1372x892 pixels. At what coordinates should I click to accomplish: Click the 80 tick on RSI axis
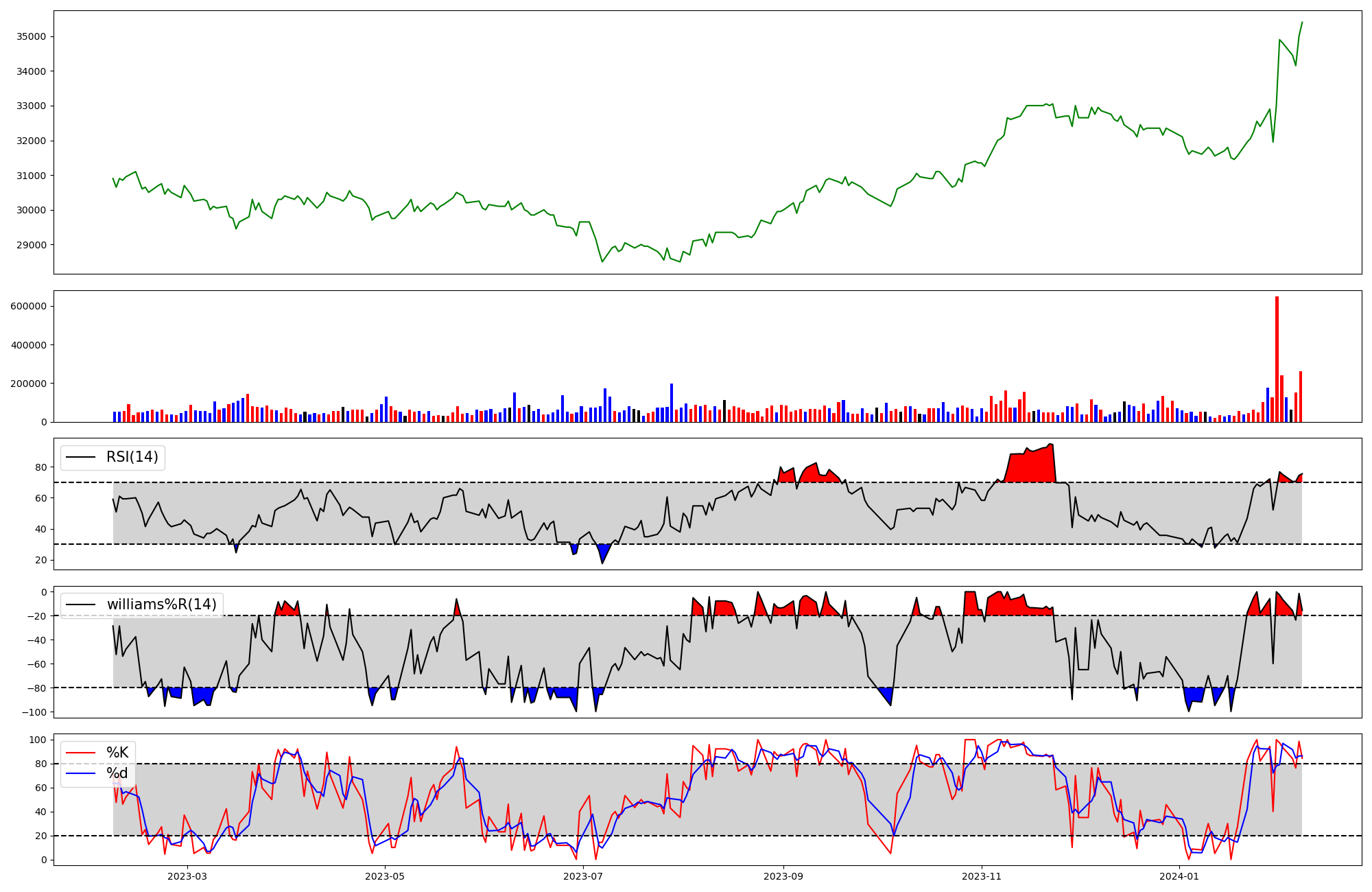(41, 467)
